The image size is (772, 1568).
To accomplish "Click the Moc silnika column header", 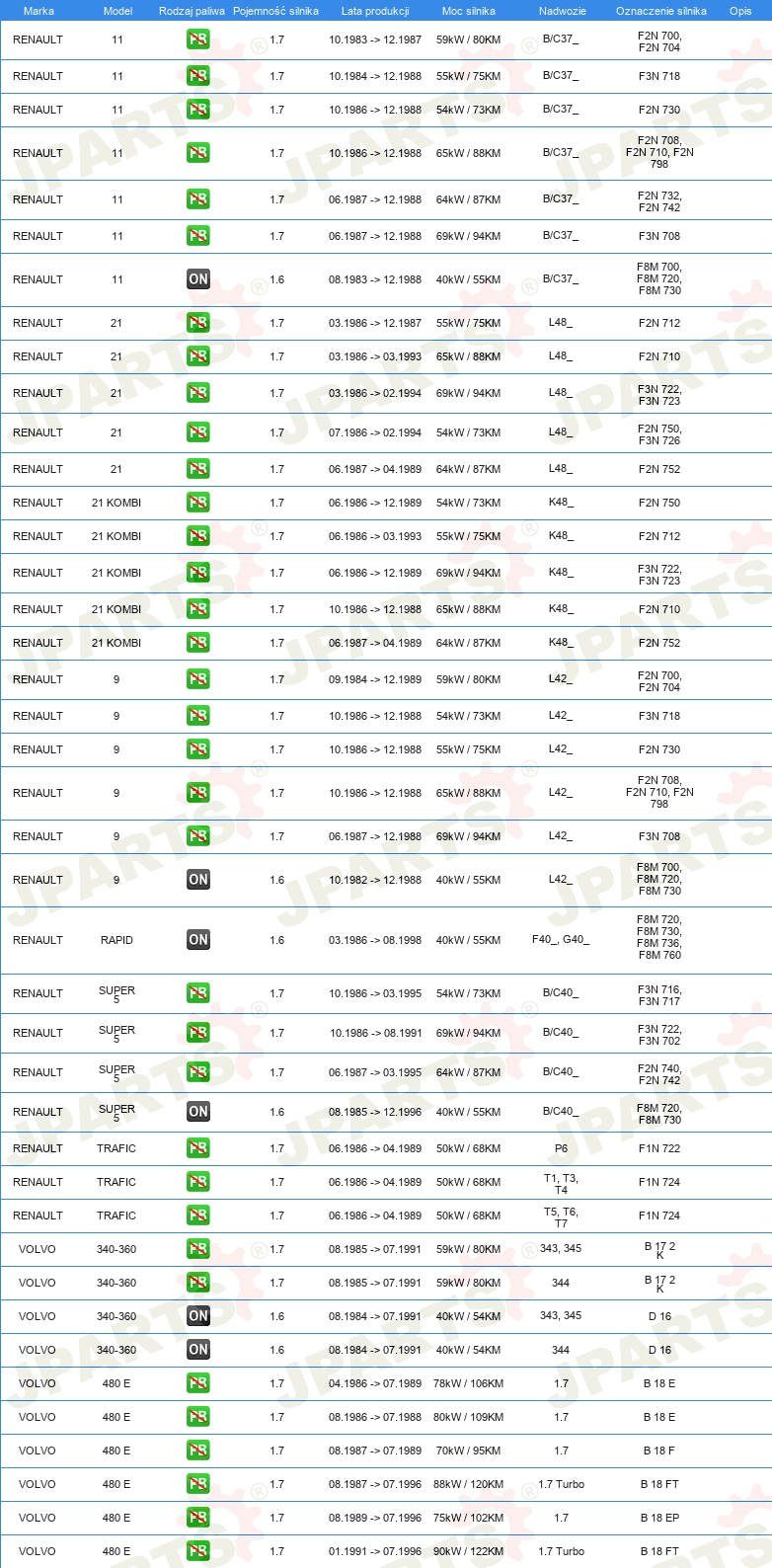I will pos(469,11).
